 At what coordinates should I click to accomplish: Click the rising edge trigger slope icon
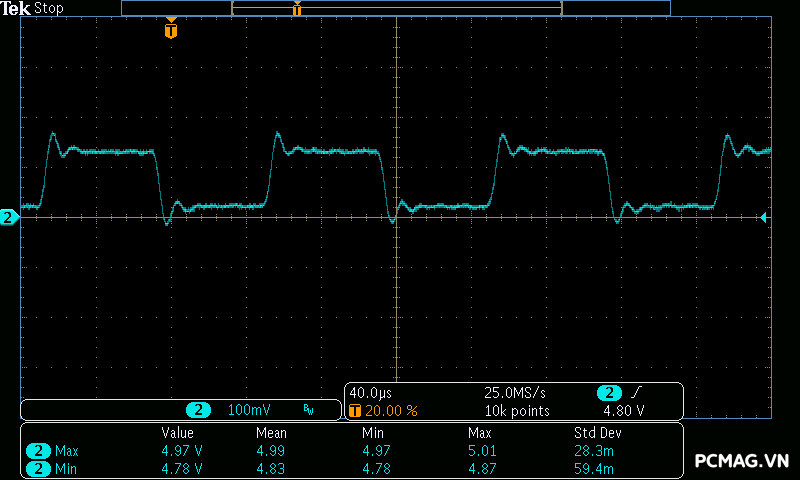(637, 393)
